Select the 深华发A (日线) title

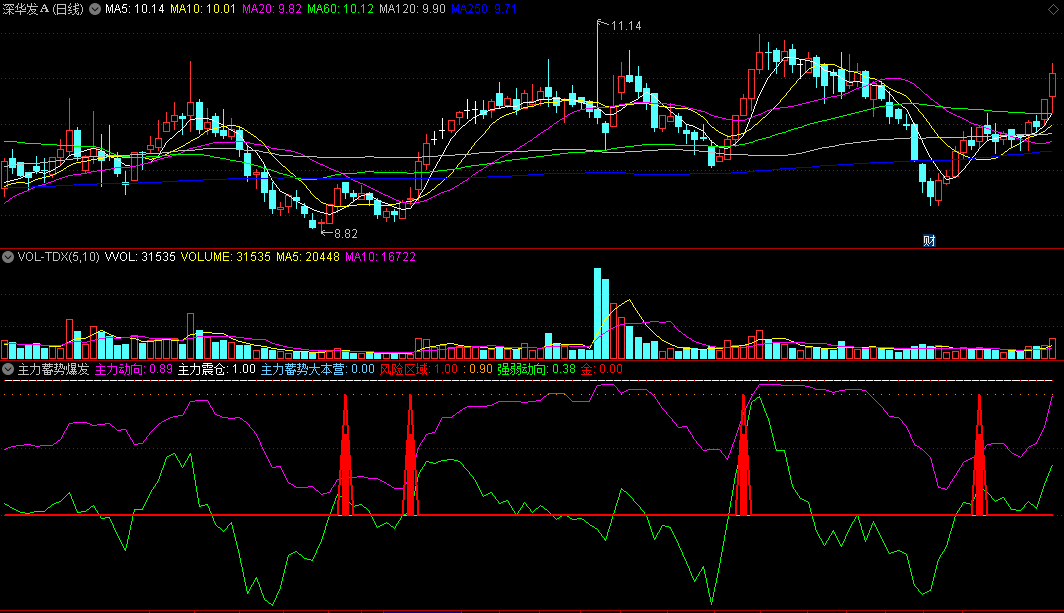coord(43,9)
